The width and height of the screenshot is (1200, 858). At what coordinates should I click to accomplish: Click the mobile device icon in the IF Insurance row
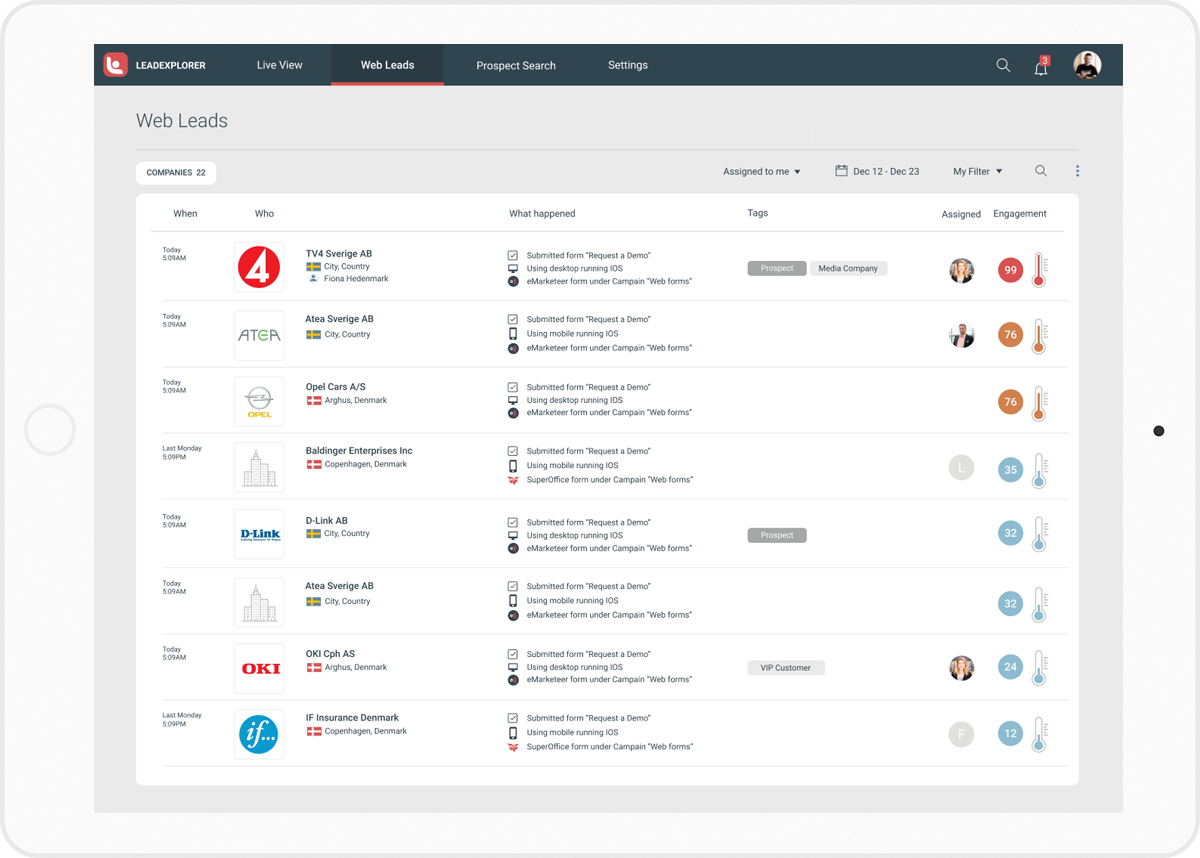pyautogui.click(x=513, y=732)
